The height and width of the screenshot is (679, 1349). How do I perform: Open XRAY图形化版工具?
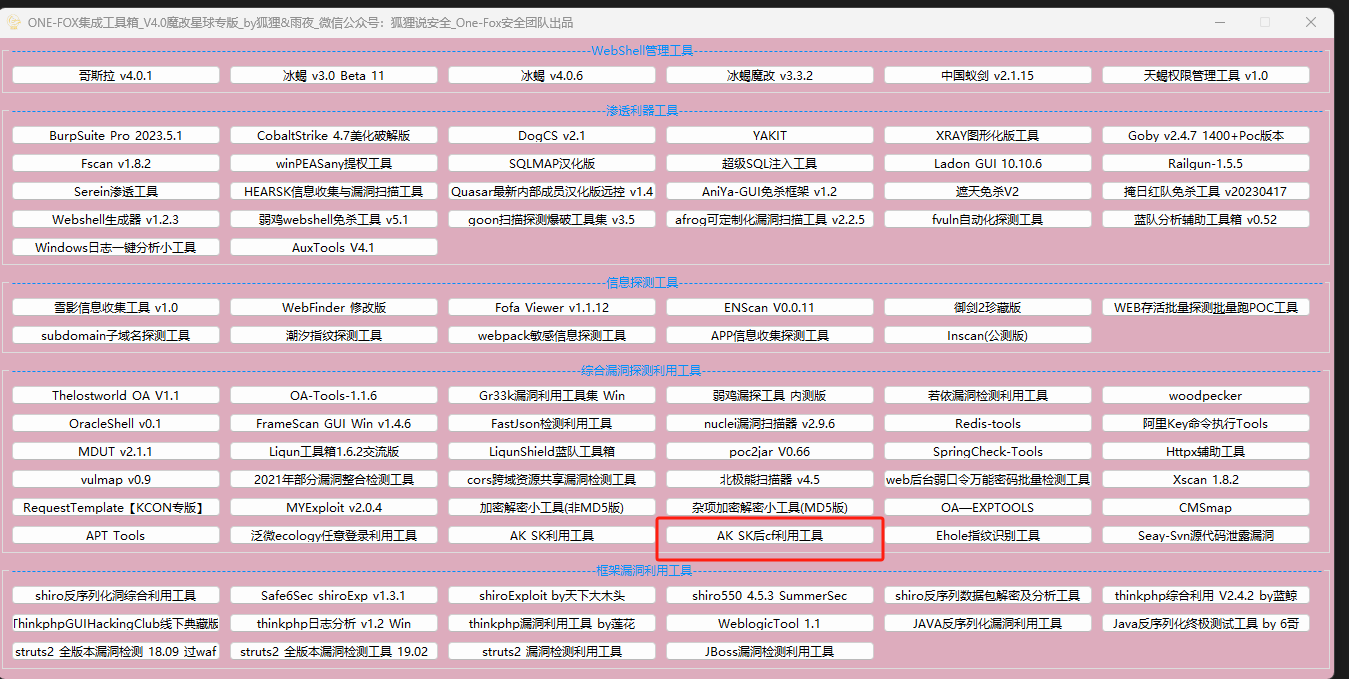click(988, 135)
